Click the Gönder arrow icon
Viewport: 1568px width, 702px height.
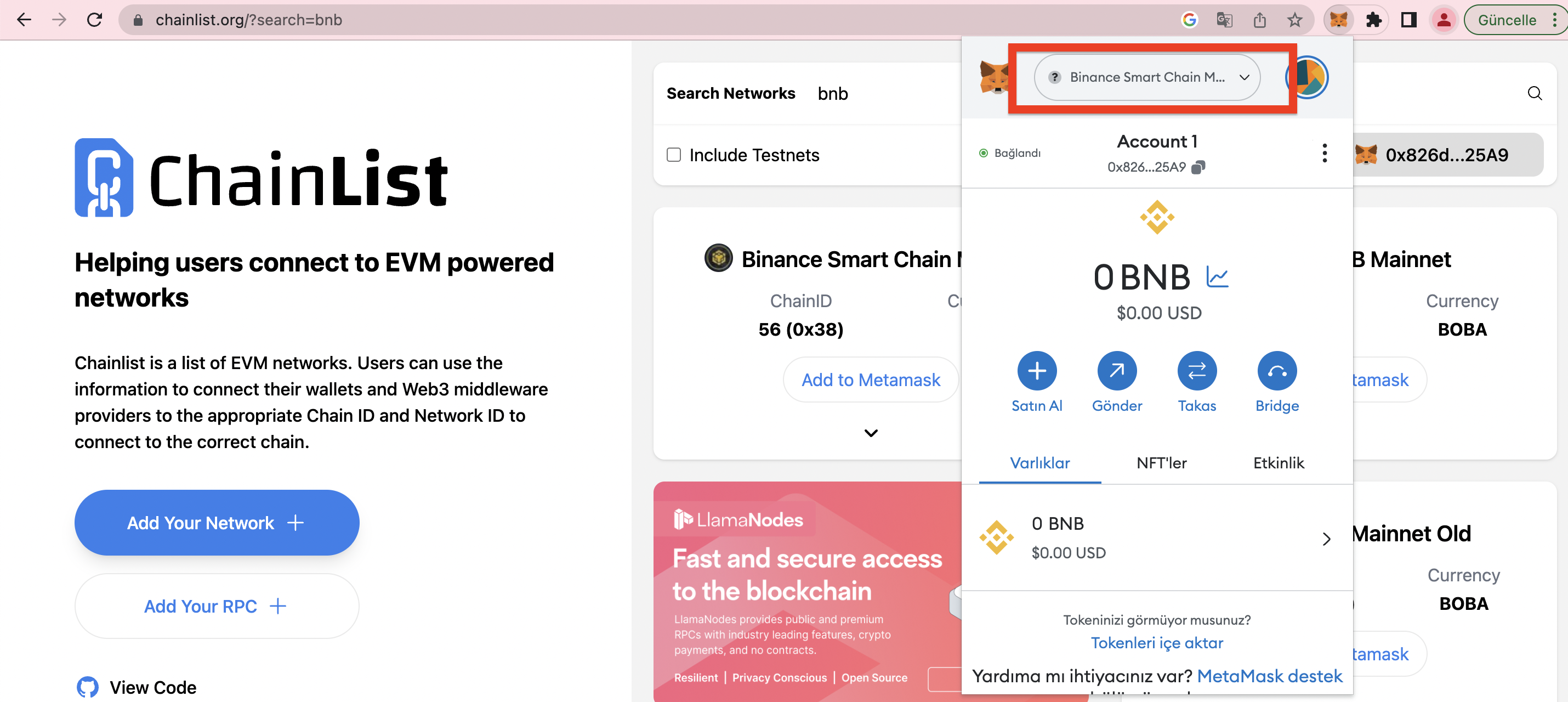tap(1116, 370)
